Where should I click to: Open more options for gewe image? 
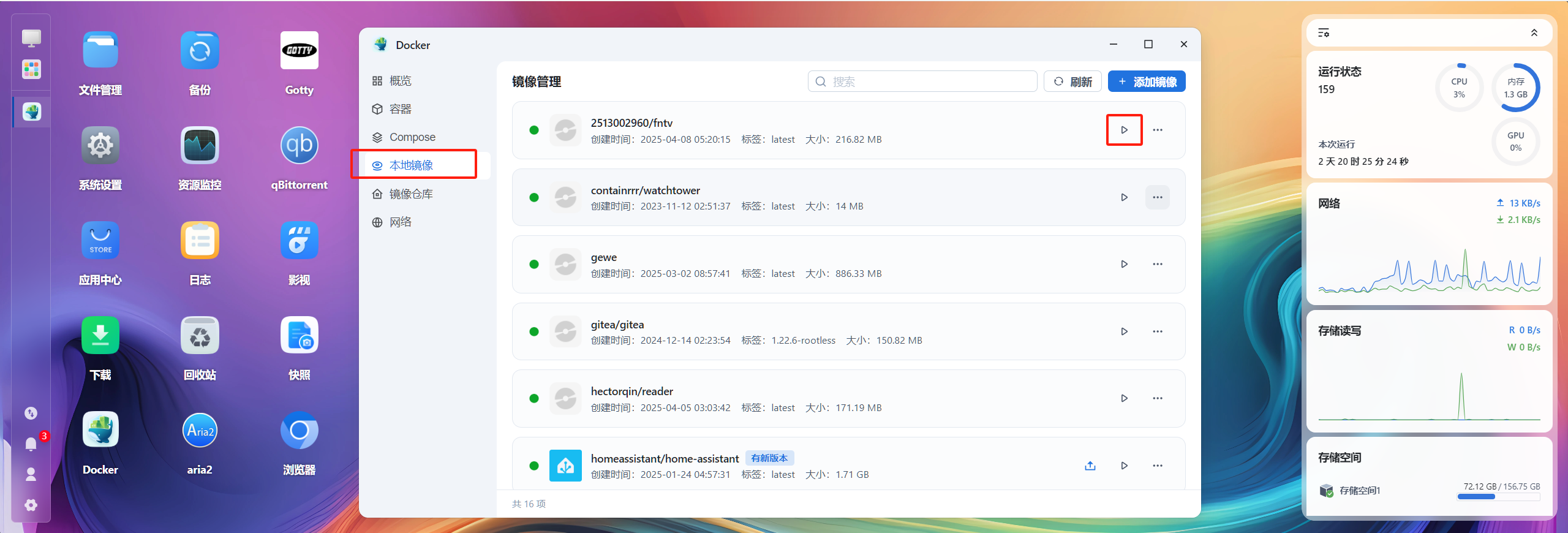tap(1157, 264)
